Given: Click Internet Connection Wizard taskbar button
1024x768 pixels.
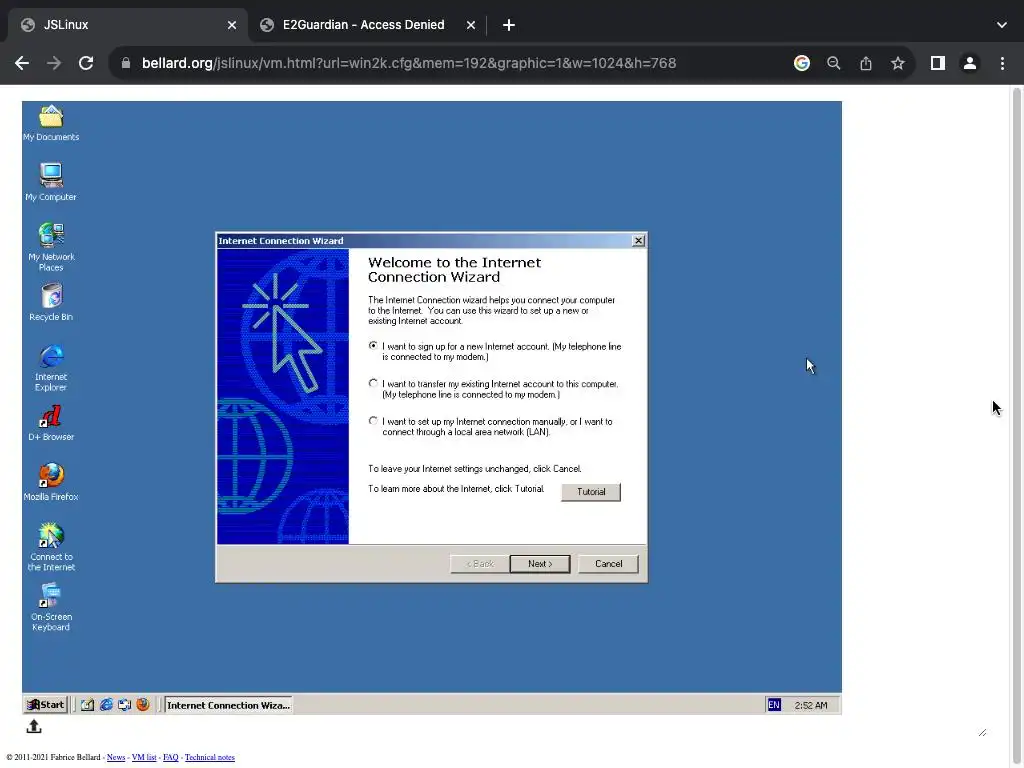Looking at the screenshot, I should pos(228,705).
